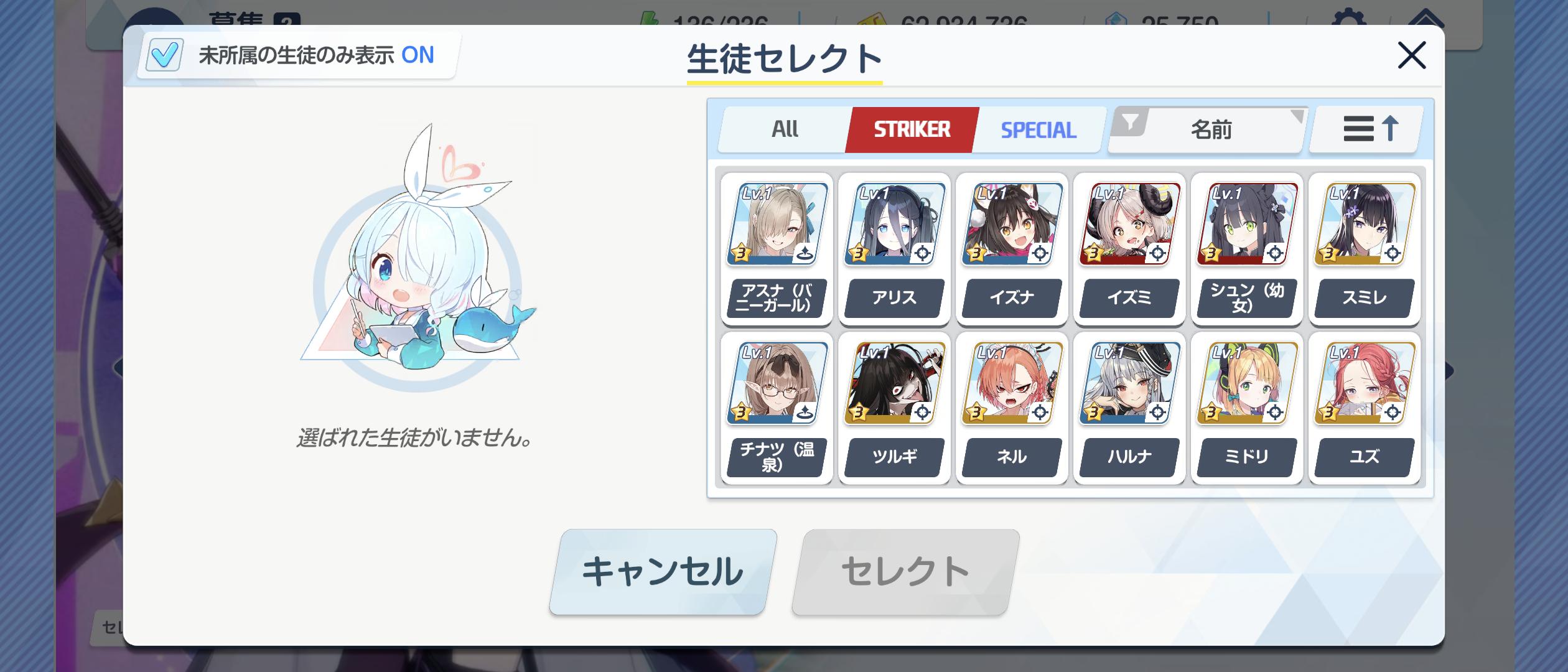Pick ネル student card
This screenshot has width=1568, height=672.
click(x=1012, y=408)
